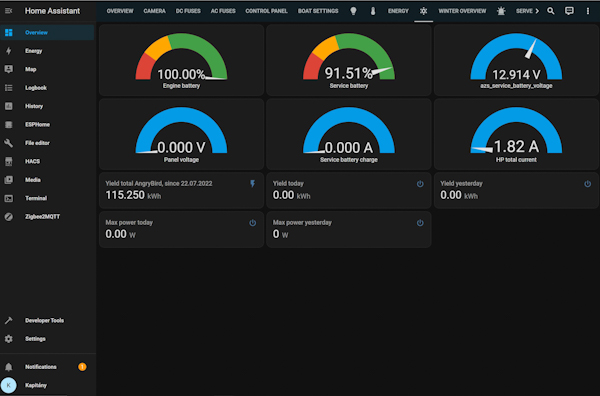Open the Kapitány user profile avatar

8,385
